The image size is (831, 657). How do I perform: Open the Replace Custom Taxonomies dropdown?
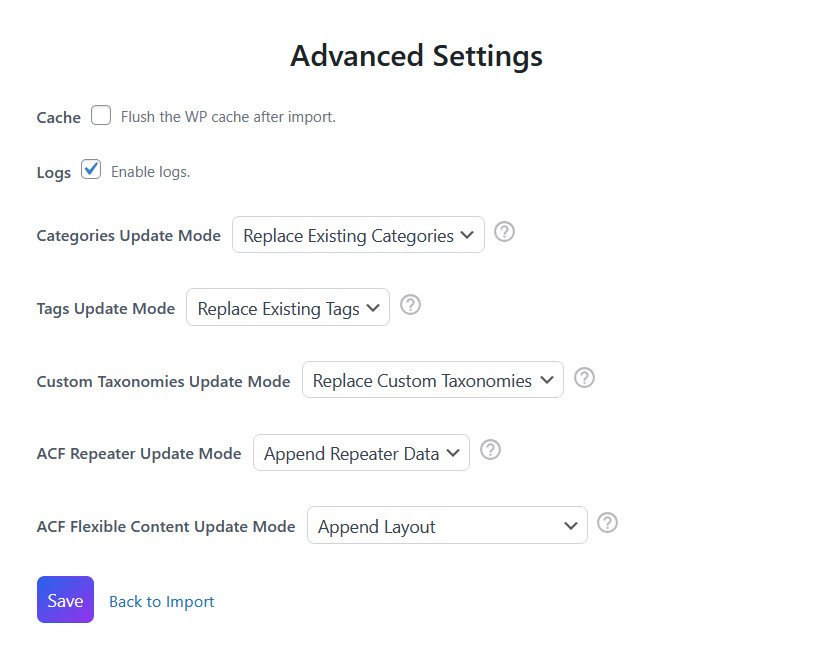point(432,380)
